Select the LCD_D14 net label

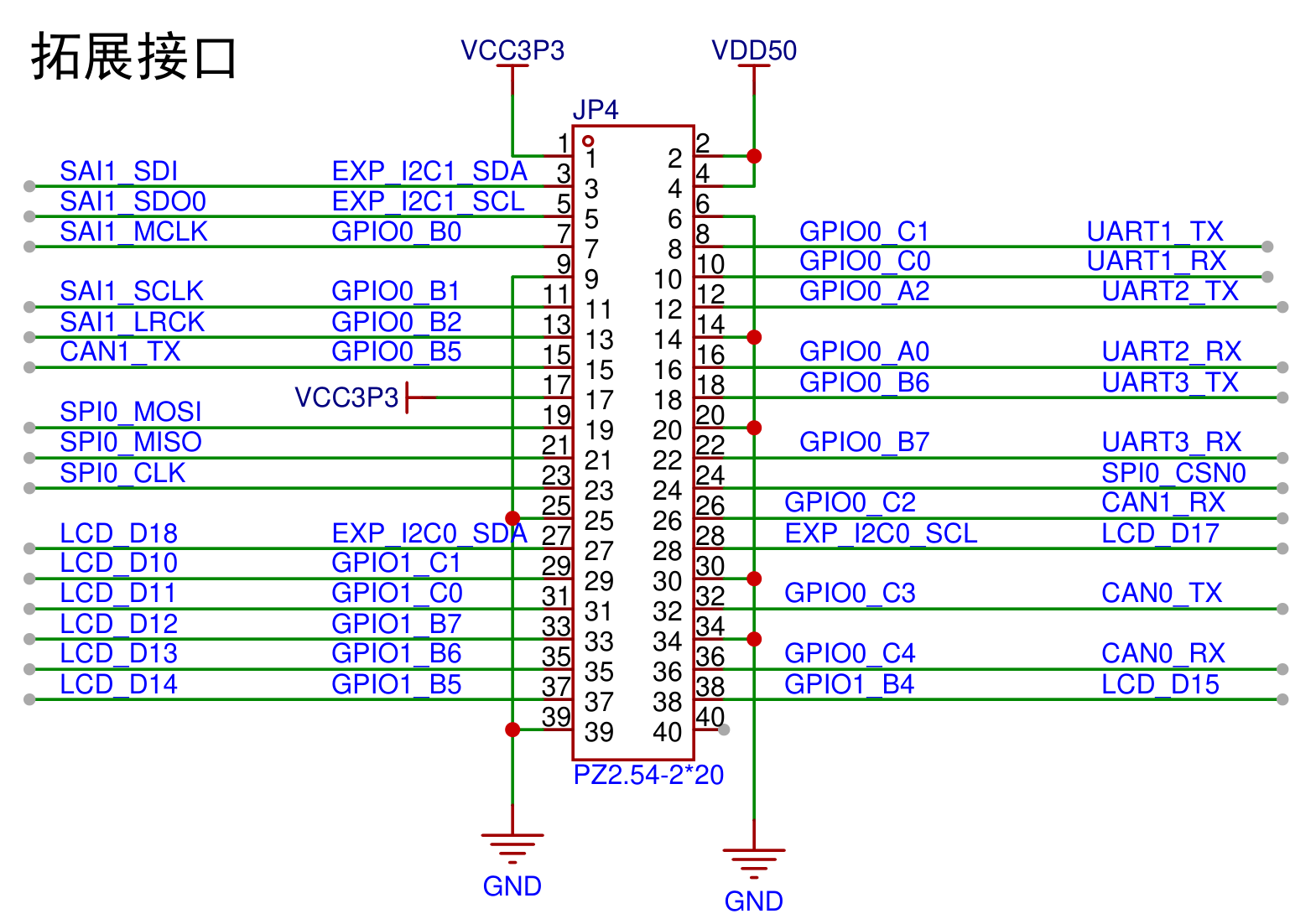pyautogui.click(x=118, y=684)
